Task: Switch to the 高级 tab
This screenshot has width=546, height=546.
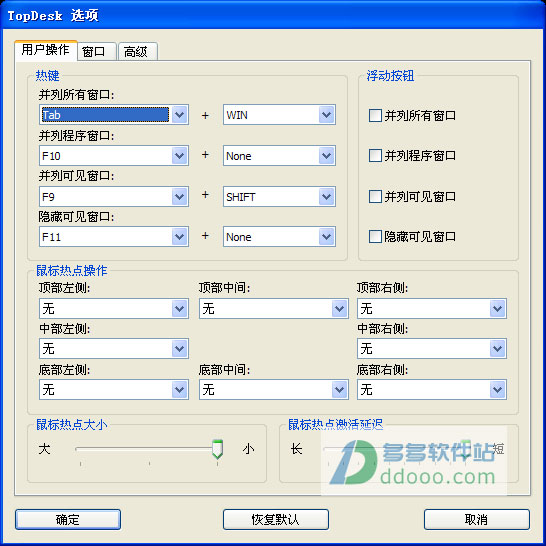Action: point(138,52)
